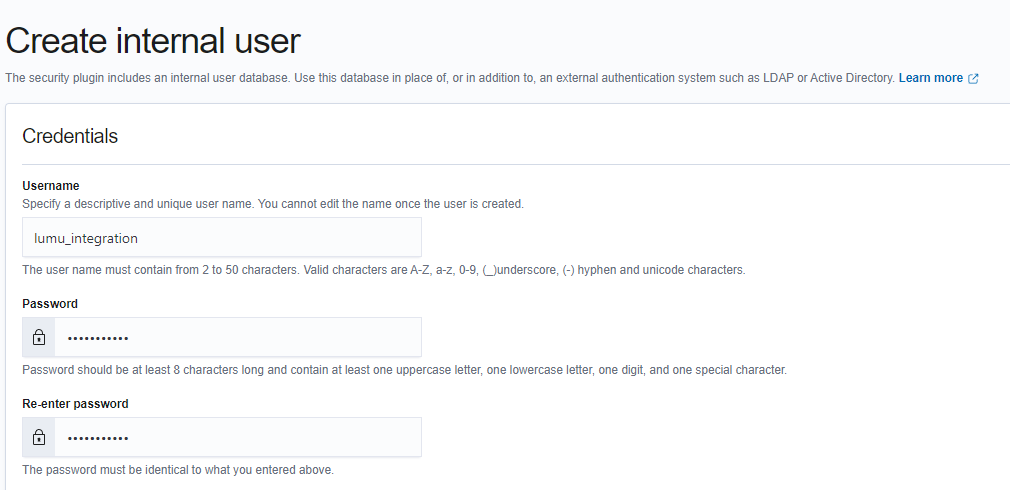Click the password complexity requirement hint text

(404, 370)
